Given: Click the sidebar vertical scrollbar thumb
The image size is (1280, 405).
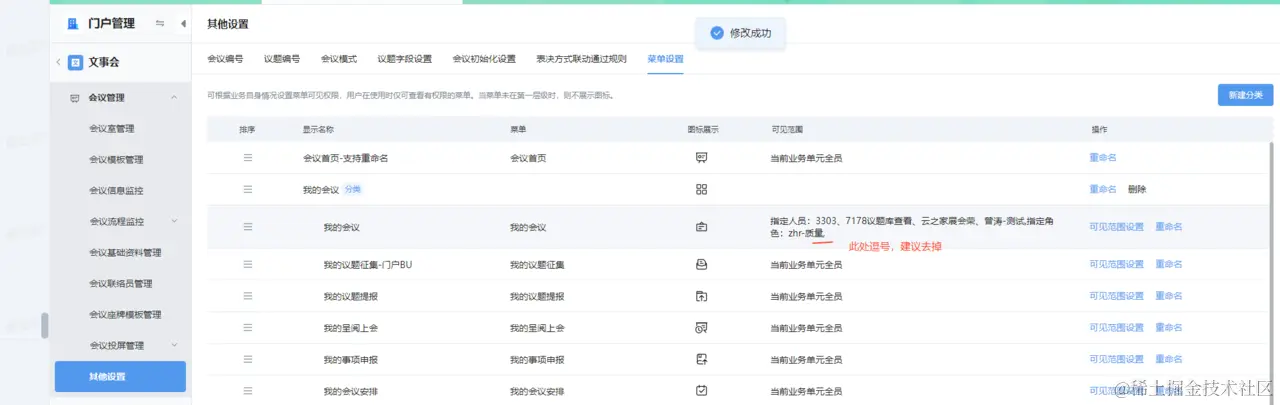Looking at the screenshot, I should pos(44,326).
